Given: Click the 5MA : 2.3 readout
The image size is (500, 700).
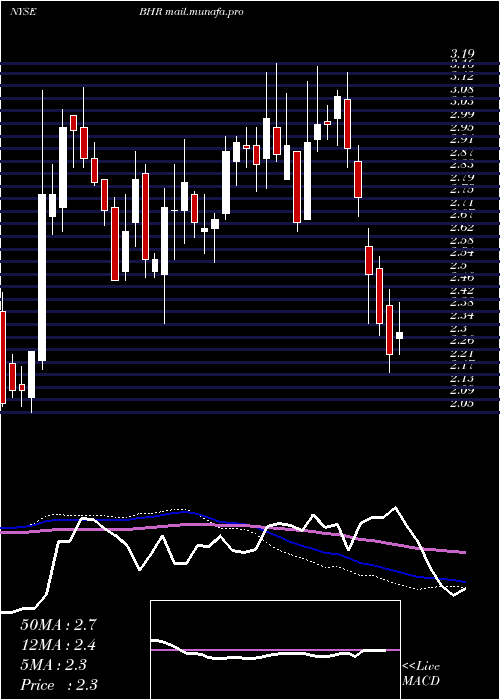Looking at the screenshot, I should click(x=54, y=665).
